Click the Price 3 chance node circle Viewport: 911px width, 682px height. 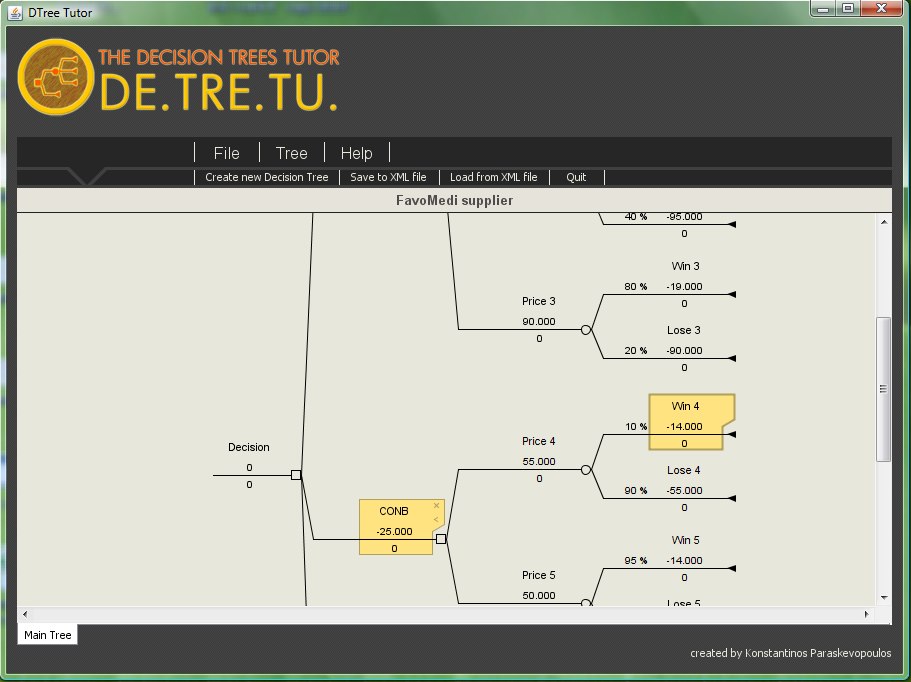coord(586,329)
